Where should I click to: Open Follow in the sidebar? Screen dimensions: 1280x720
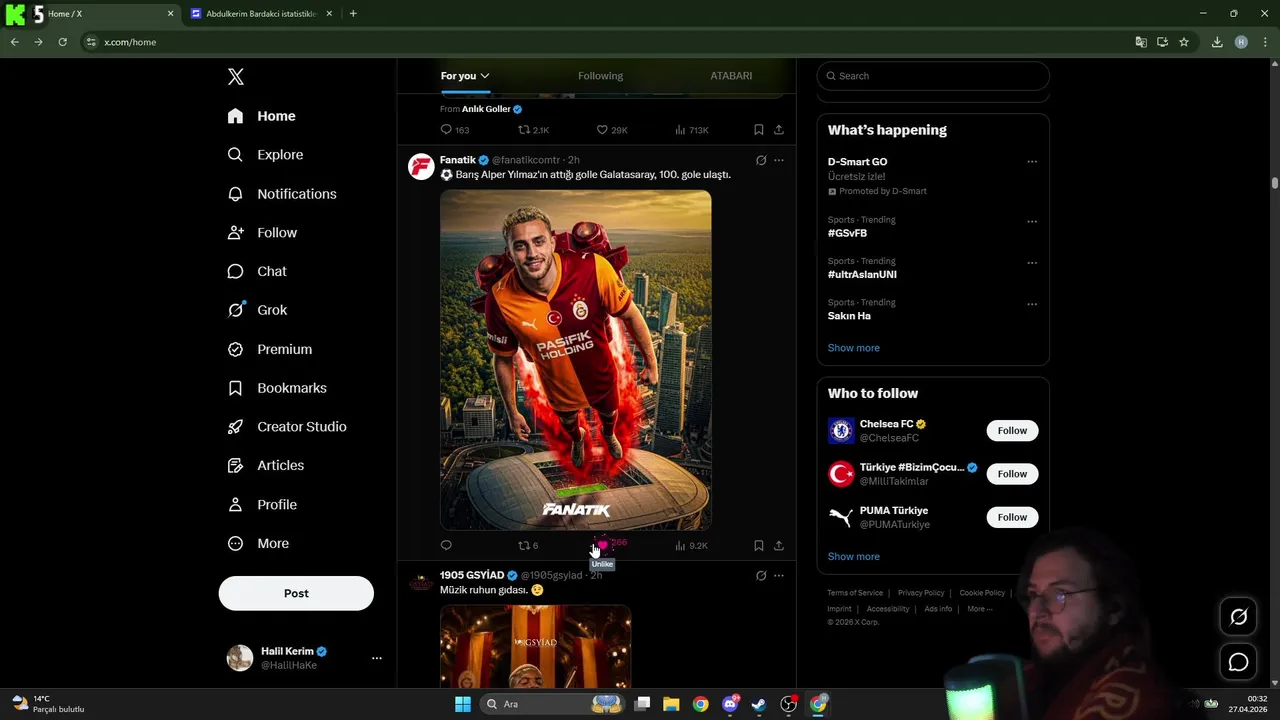(262, 233)
